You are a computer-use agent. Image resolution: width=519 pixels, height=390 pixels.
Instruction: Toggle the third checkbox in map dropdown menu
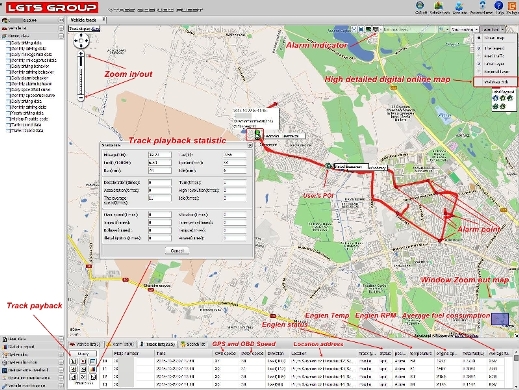tap(479, 64)
